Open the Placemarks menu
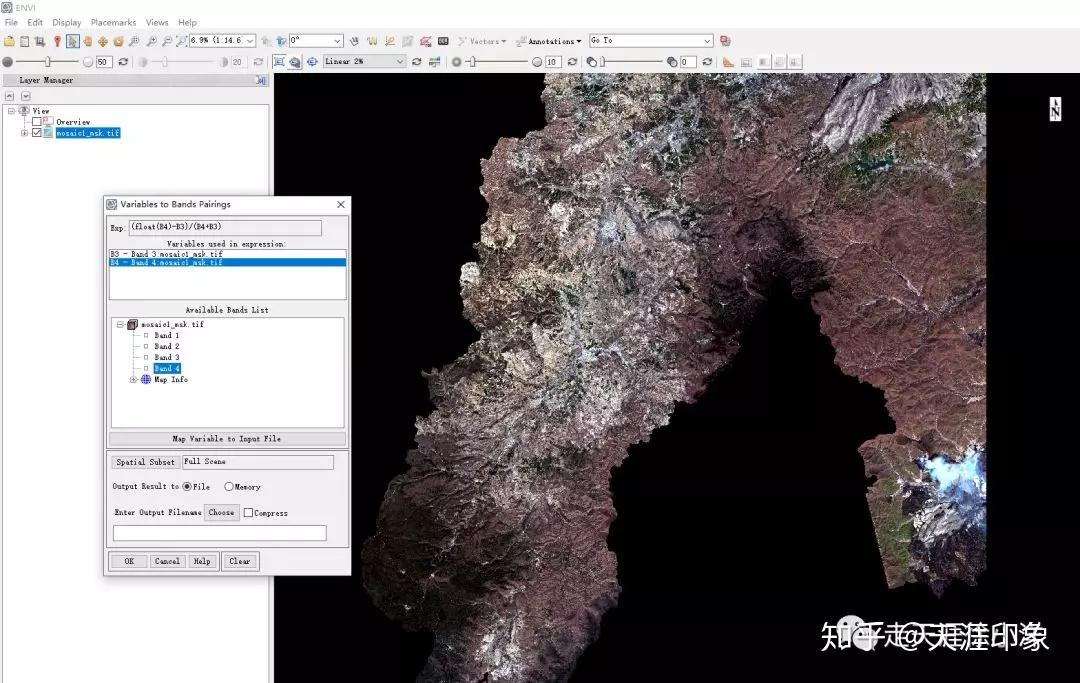Image resolution: width=1080 pixels, height=683 pixels. pos(113,21)
